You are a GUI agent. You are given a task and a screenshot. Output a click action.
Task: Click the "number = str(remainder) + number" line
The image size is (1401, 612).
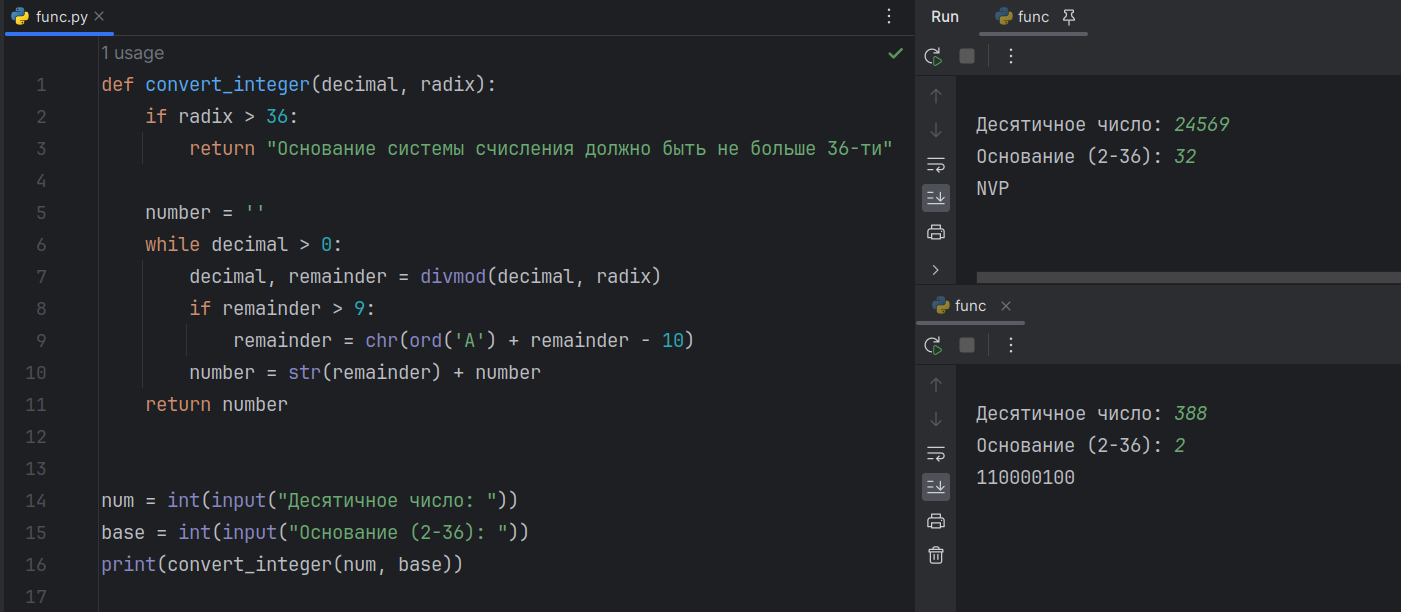365,373
